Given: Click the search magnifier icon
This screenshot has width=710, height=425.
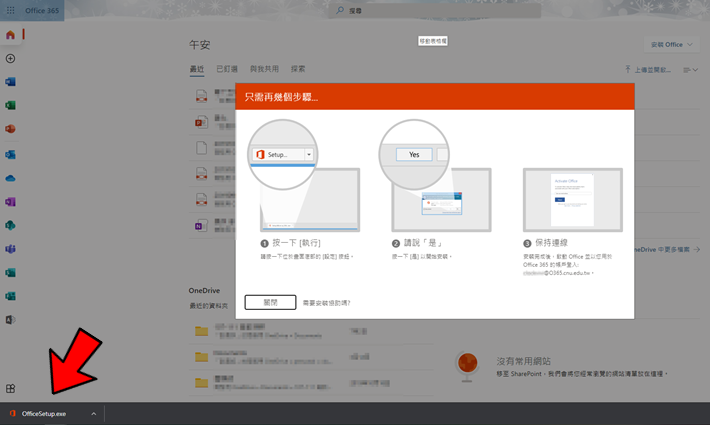Looking at the screenshot, I should tap(340, 10).
